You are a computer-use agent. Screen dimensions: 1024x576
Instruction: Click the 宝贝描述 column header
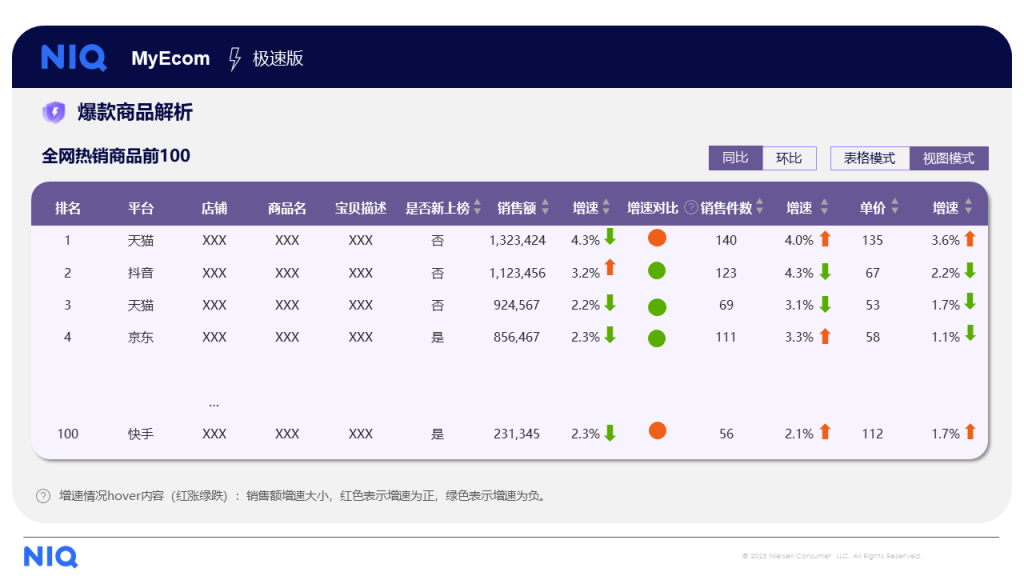pos(360,208)
